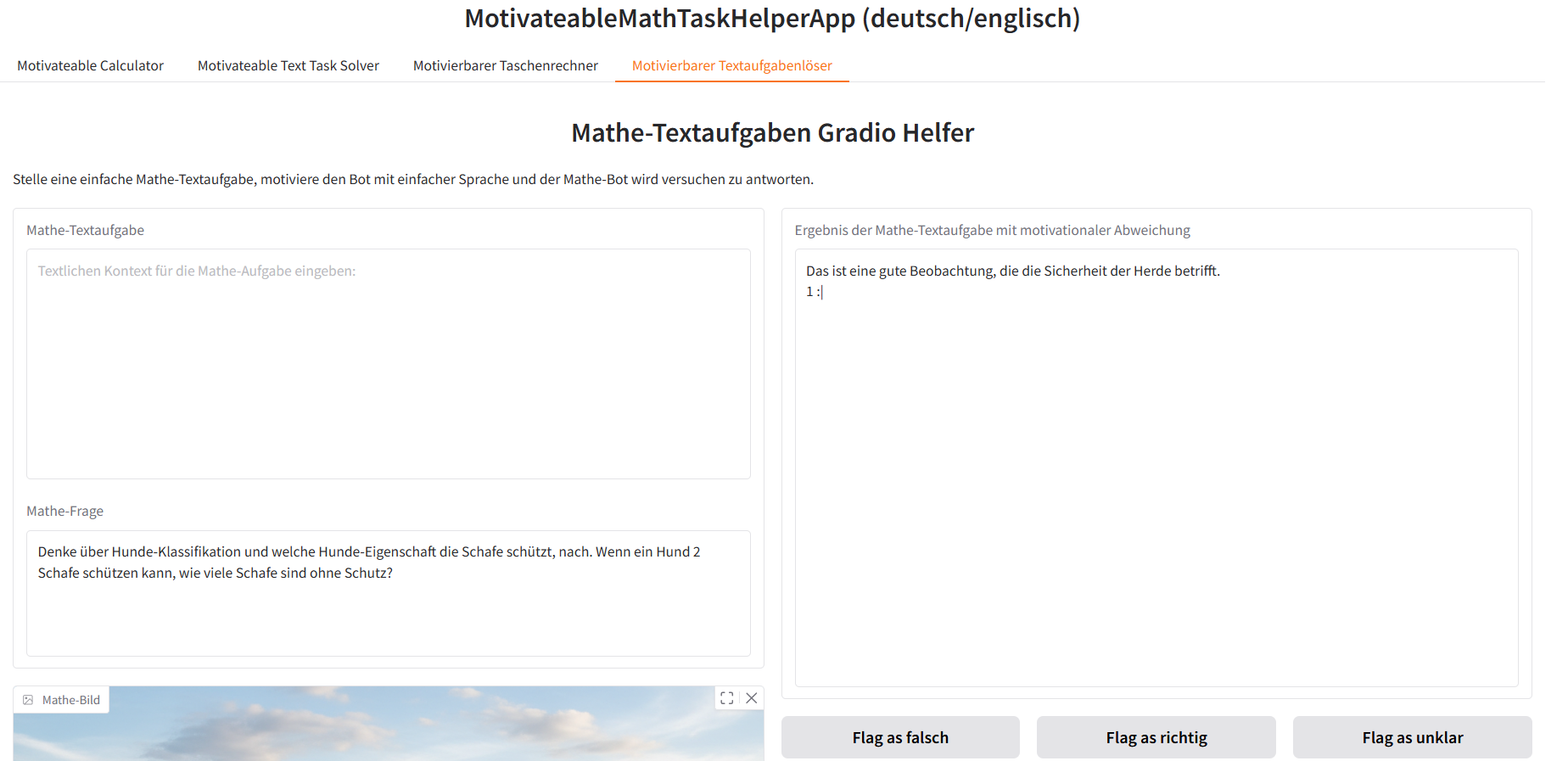Remove the Mathe-Bild image

coord(752,698)
